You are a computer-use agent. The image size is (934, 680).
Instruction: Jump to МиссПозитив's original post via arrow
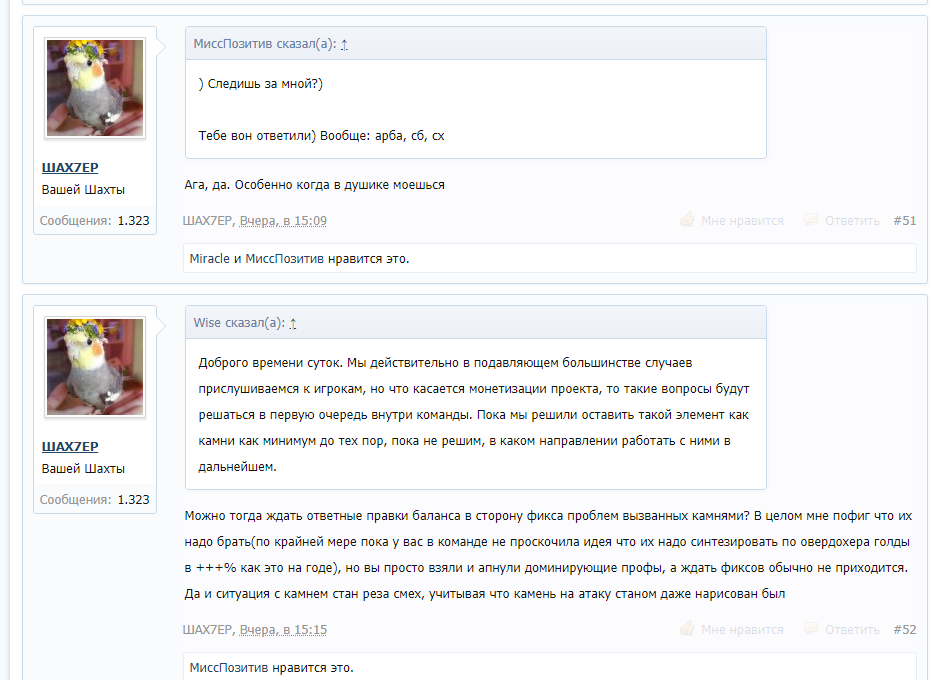344,44
